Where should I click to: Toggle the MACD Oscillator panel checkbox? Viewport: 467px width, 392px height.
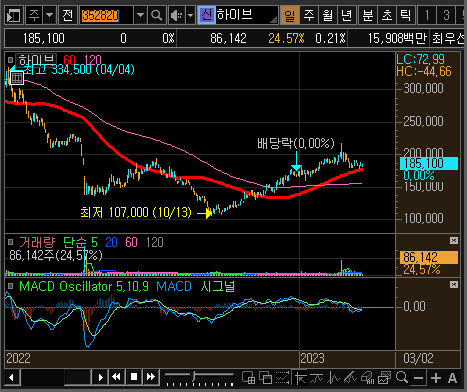click(10, 286)
